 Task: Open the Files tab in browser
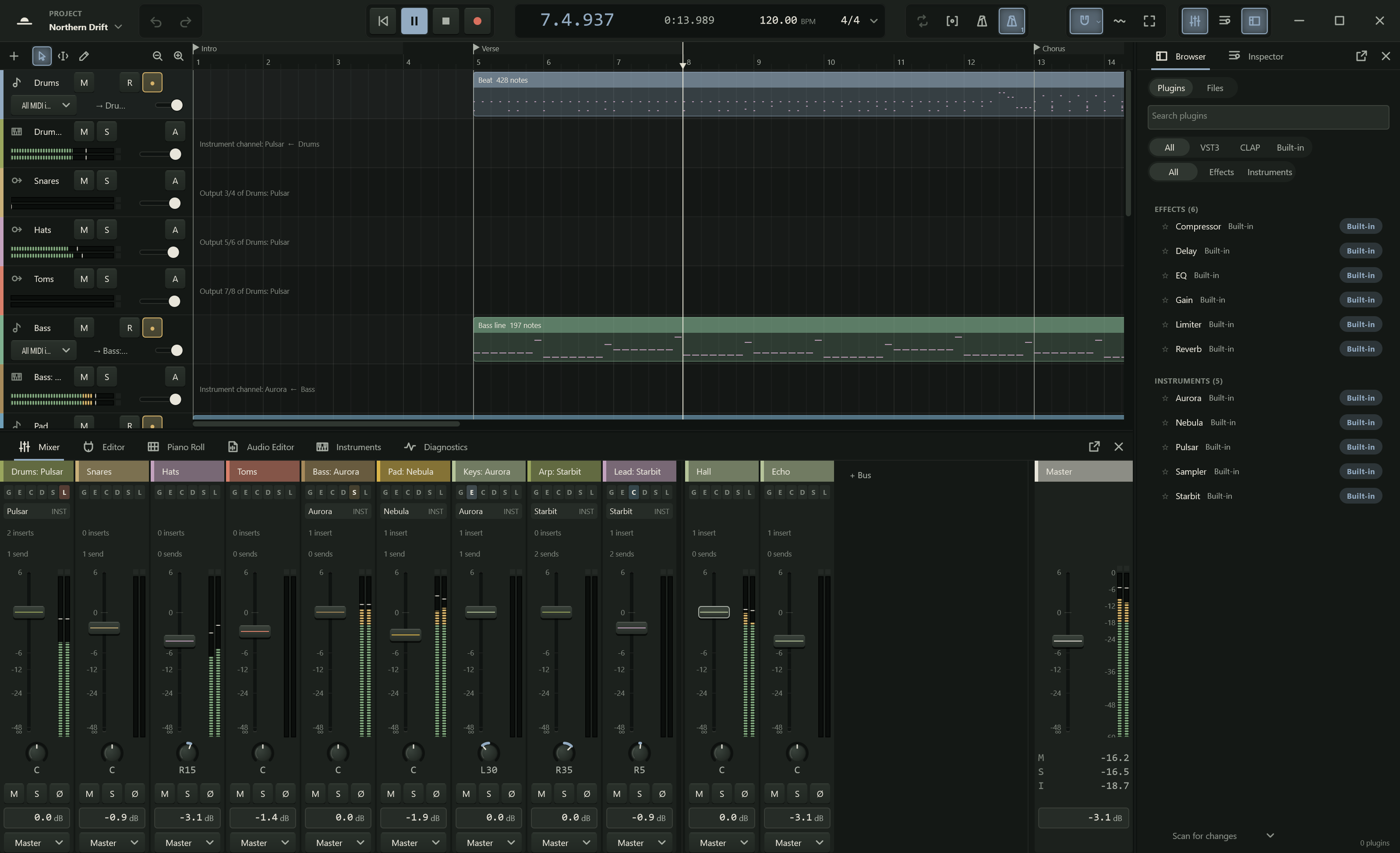1215,88
